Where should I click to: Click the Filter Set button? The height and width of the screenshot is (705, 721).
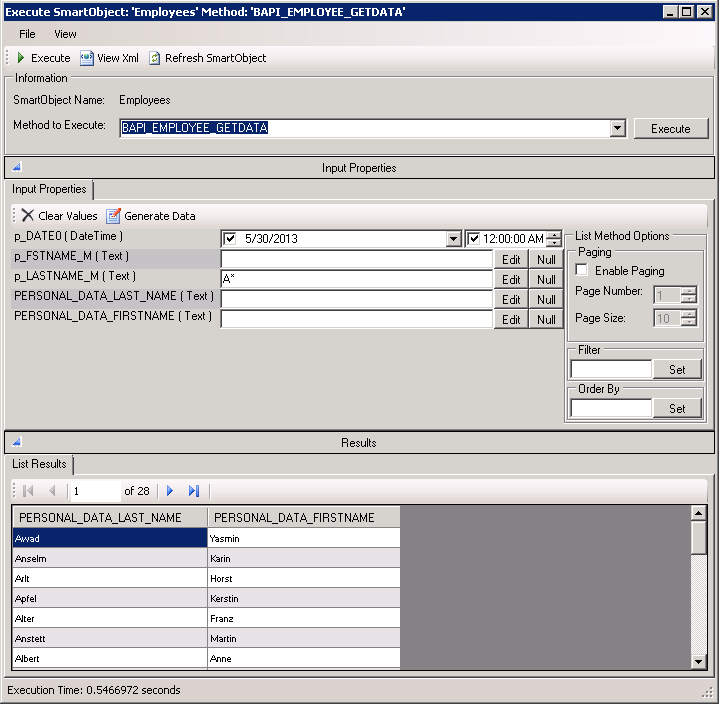tap(677, 369)
